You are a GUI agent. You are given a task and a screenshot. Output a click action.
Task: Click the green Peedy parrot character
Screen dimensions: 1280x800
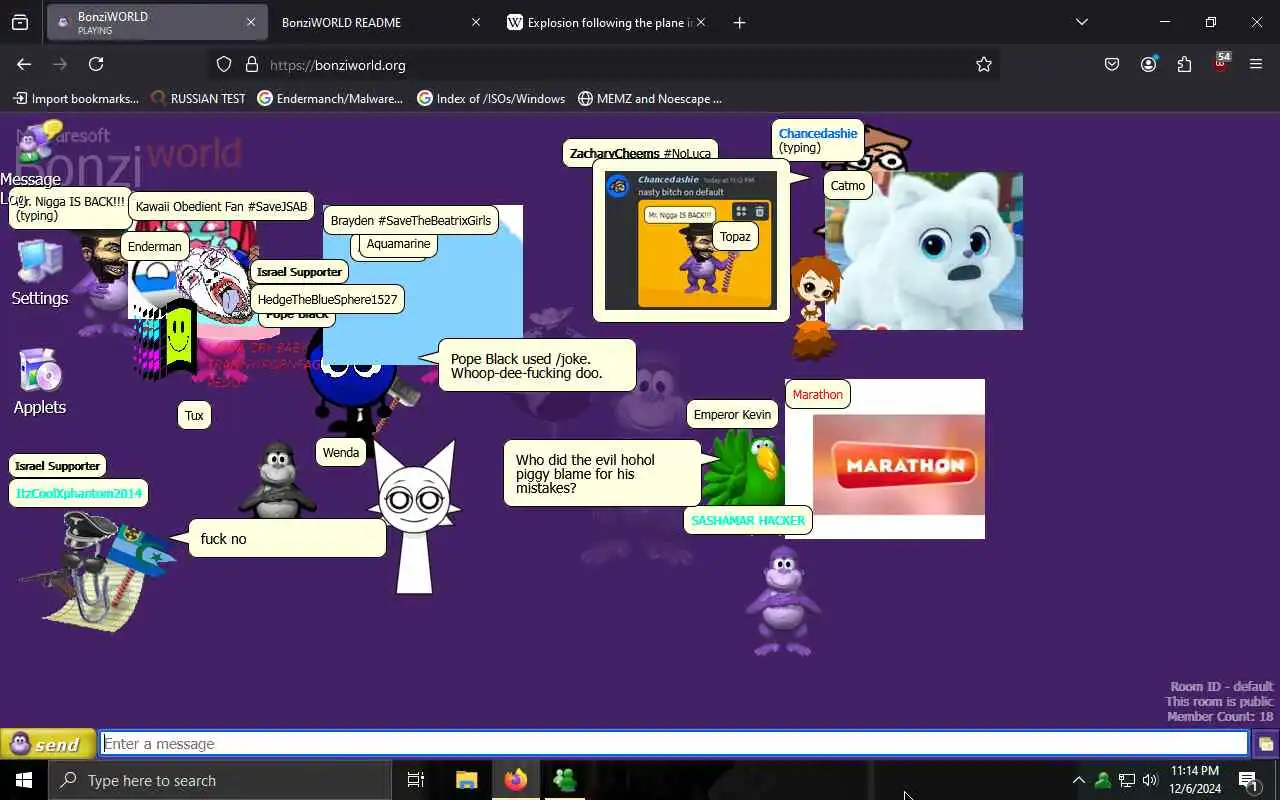click(x=744, y=468)
